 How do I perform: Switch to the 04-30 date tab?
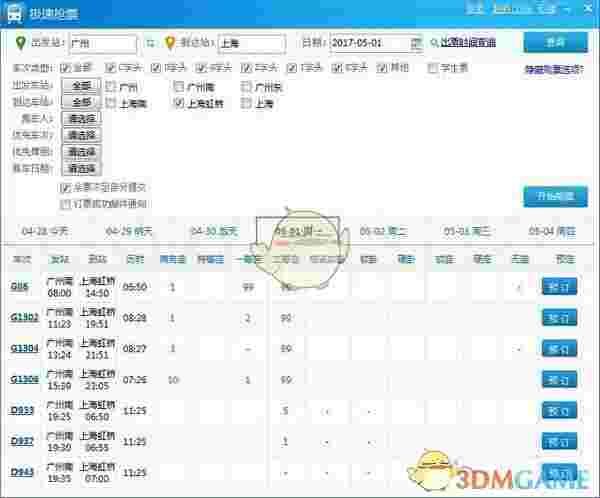coord(214,231)
